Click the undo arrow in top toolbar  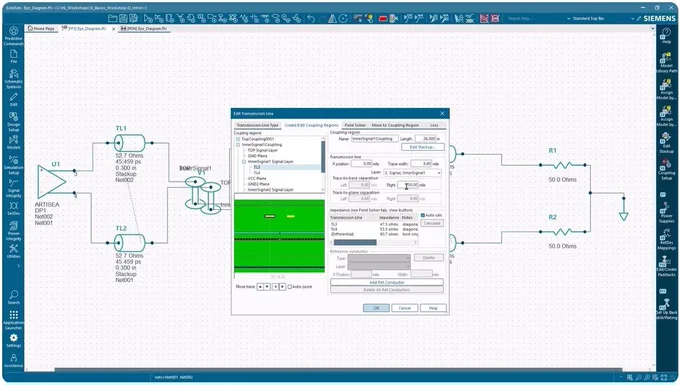tap(311, 18)
